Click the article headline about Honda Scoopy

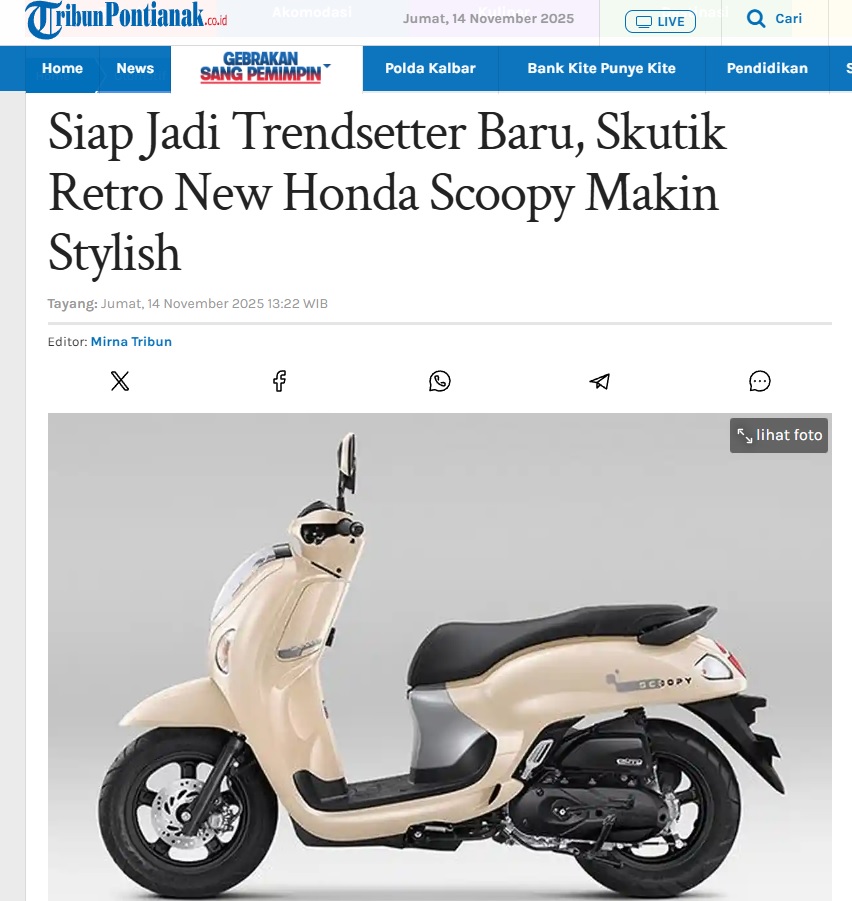(387, 192)
